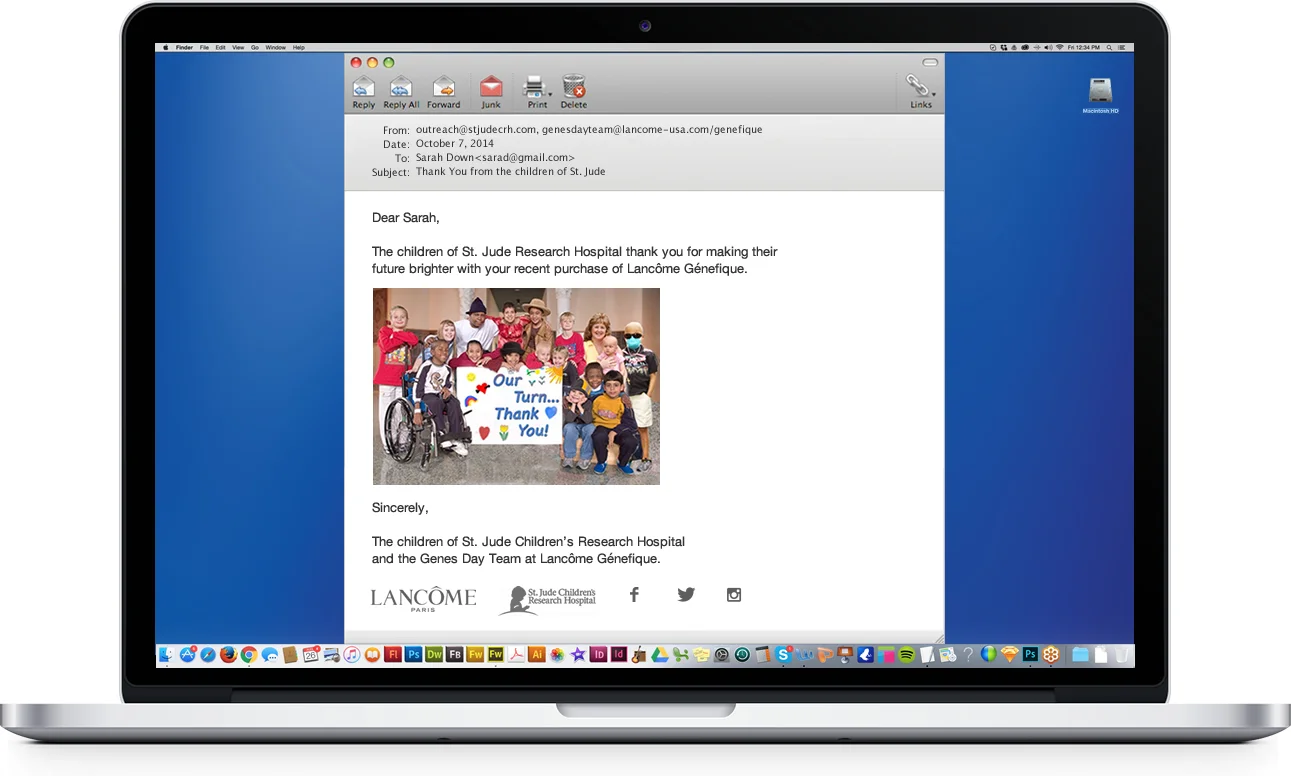Open the Print options dropdown arrow

(x=550, y=94)
